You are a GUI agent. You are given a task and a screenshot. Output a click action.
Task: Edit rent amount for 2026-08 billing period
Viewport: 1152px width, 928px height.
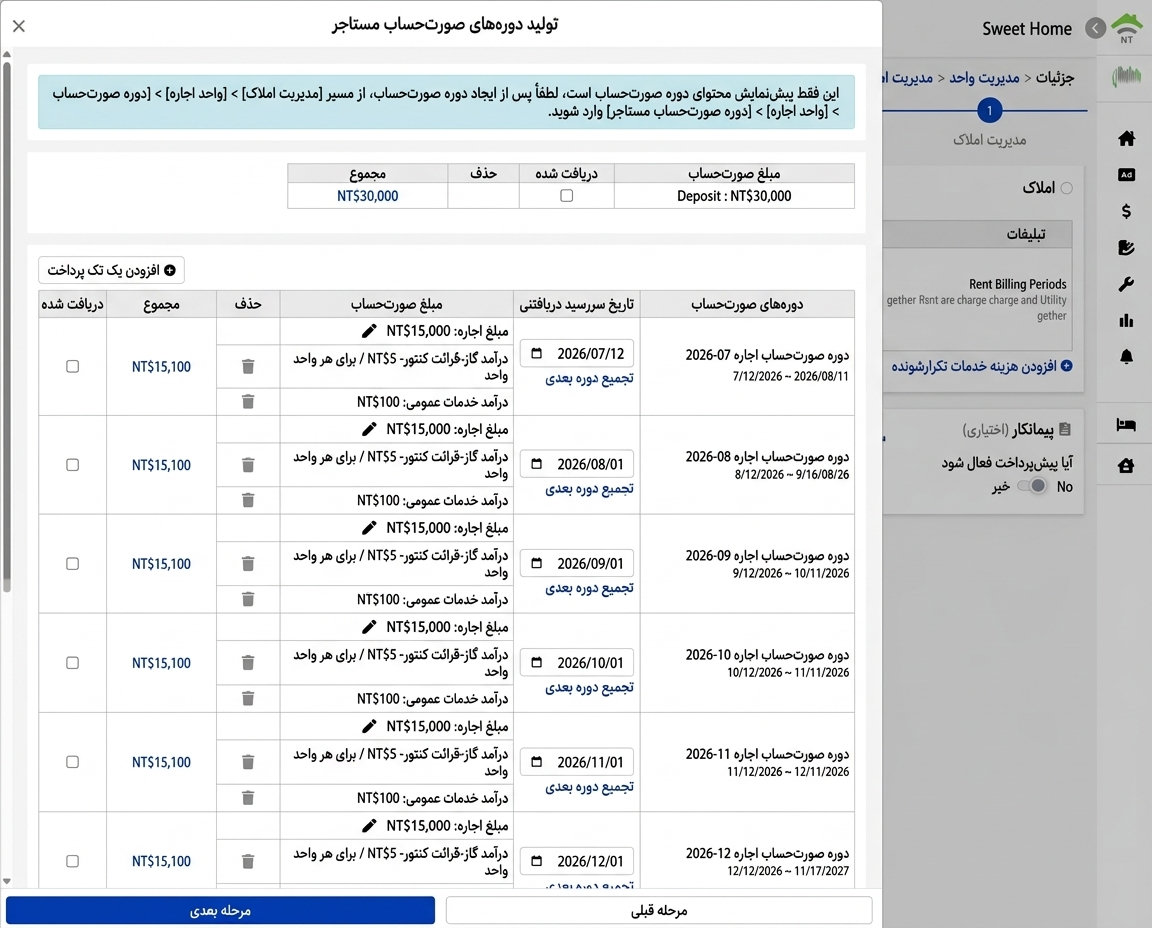point(370,429)
